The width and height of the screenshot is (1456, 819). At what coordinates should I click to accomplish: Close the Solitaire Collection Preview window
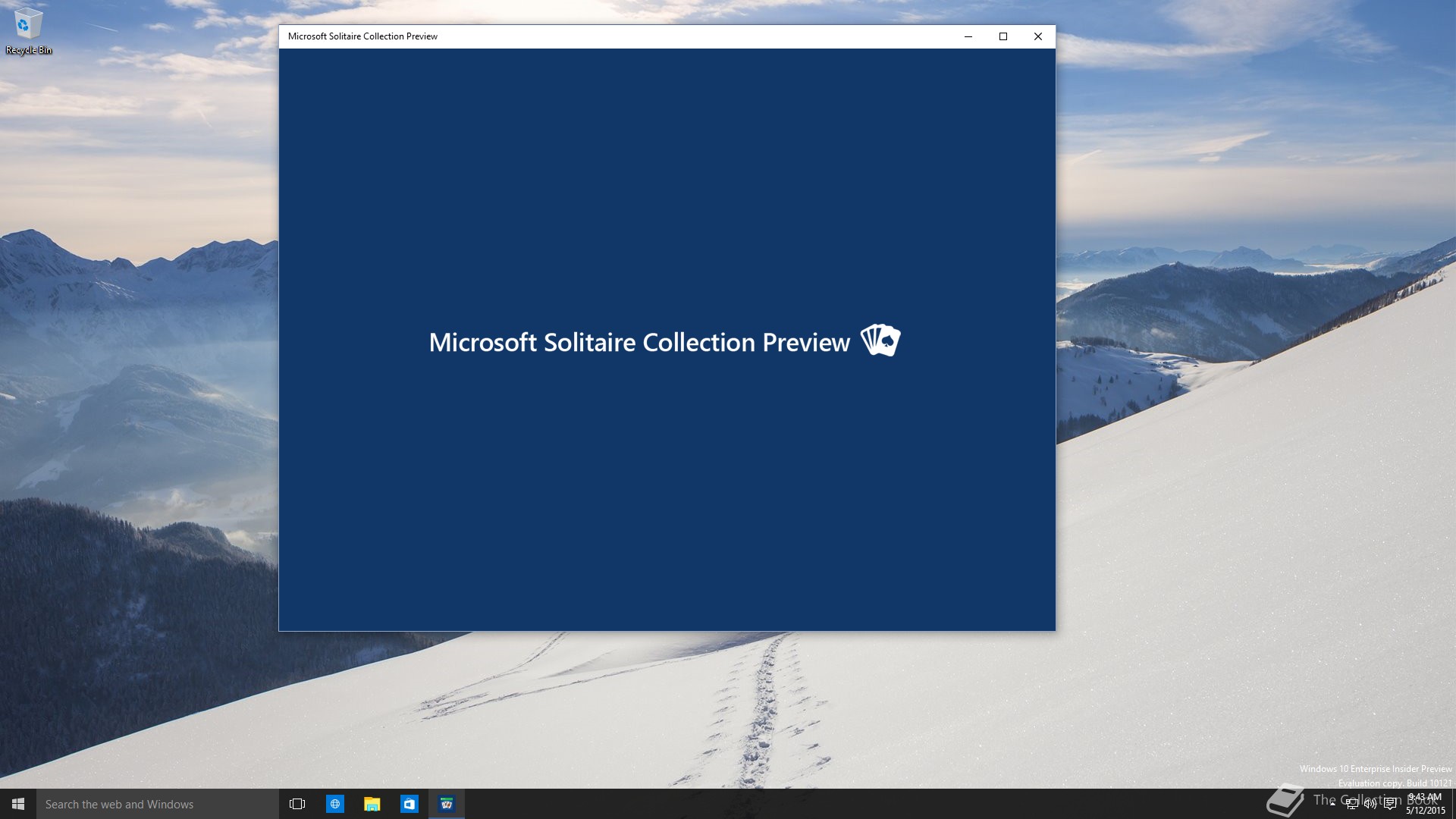point(1038,36)
